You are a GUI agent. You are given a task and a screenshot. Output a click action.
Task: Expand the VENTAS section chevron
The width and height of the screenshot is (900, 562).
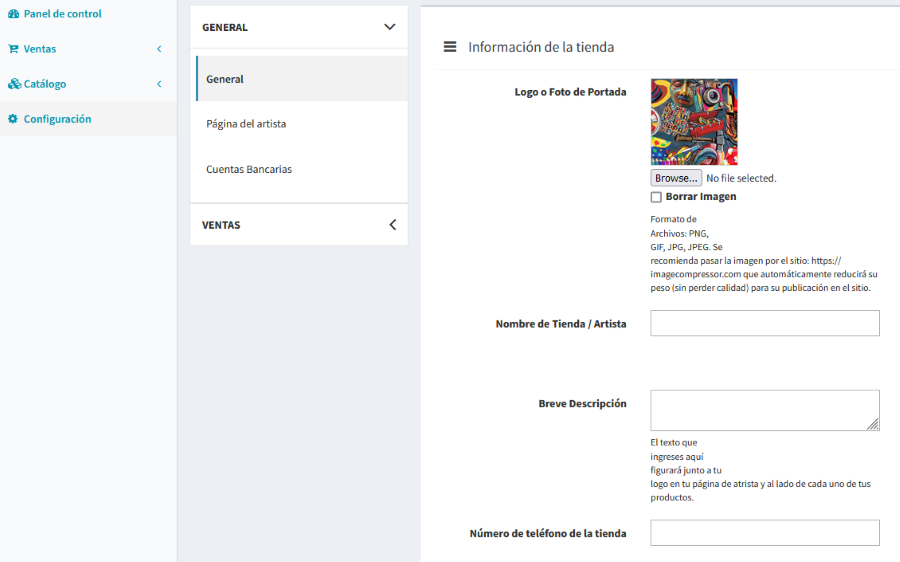coord(393,225)
